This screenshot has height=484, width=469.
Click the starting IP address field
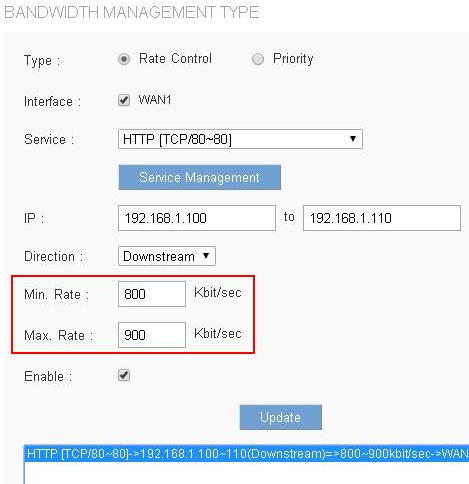tap(197, 218)
